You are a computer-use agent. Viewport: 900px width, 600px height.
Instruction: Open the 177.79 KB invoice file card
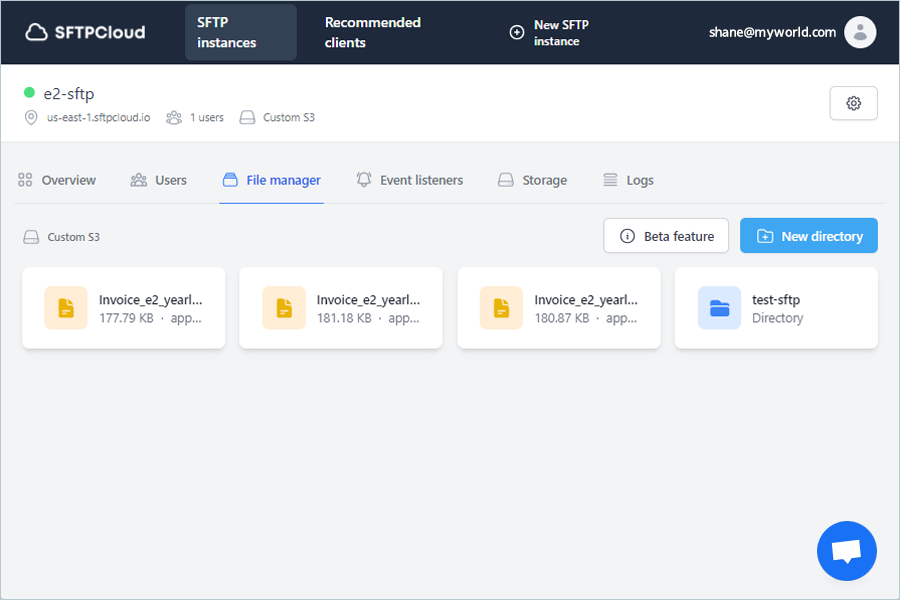pyautogui.click(x=123, y=308)
